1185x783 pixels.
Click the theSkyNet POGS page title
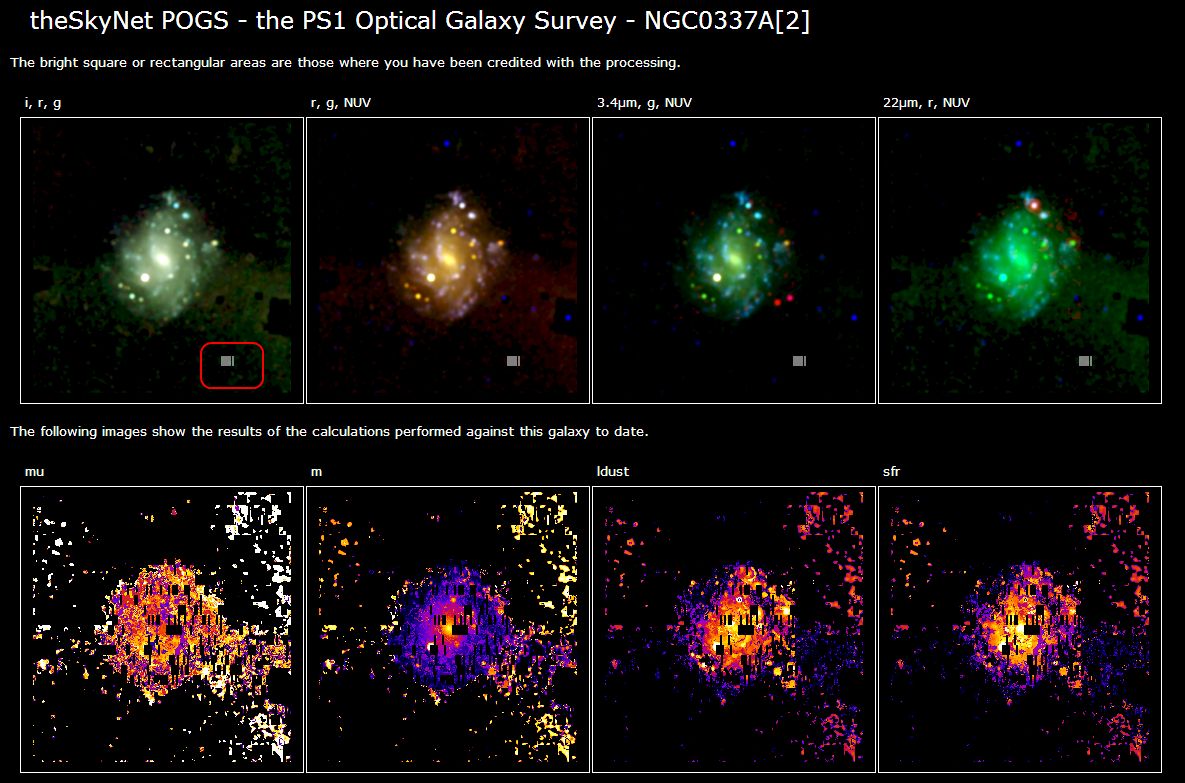pos(420,21)
